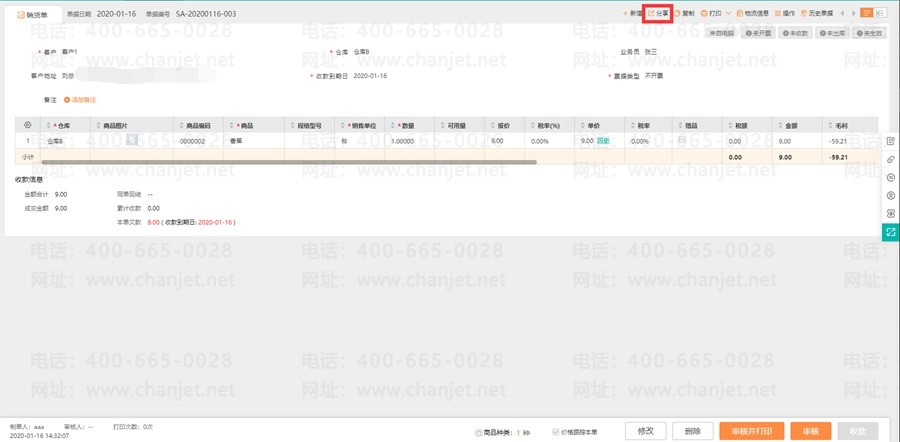Image resolution: width=900 pixels, height=442 pixels.
Task: Open the 操作 (Operations) menu
Action: 785,13
